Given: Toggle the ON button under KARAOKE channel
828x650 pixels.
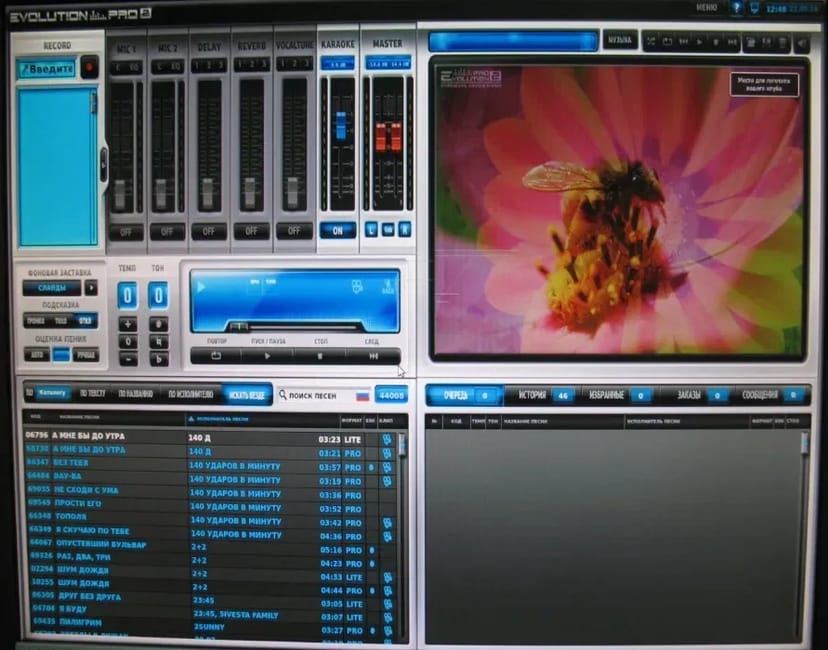Looking at the screenshot, I should coord(338,230).
